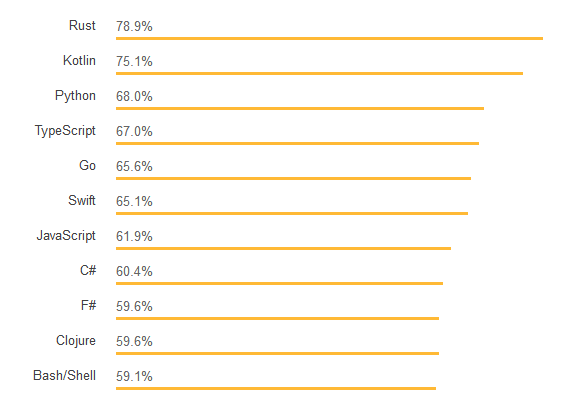
Task: Select the 60.4% value for C#
Action: coord(134,272)
